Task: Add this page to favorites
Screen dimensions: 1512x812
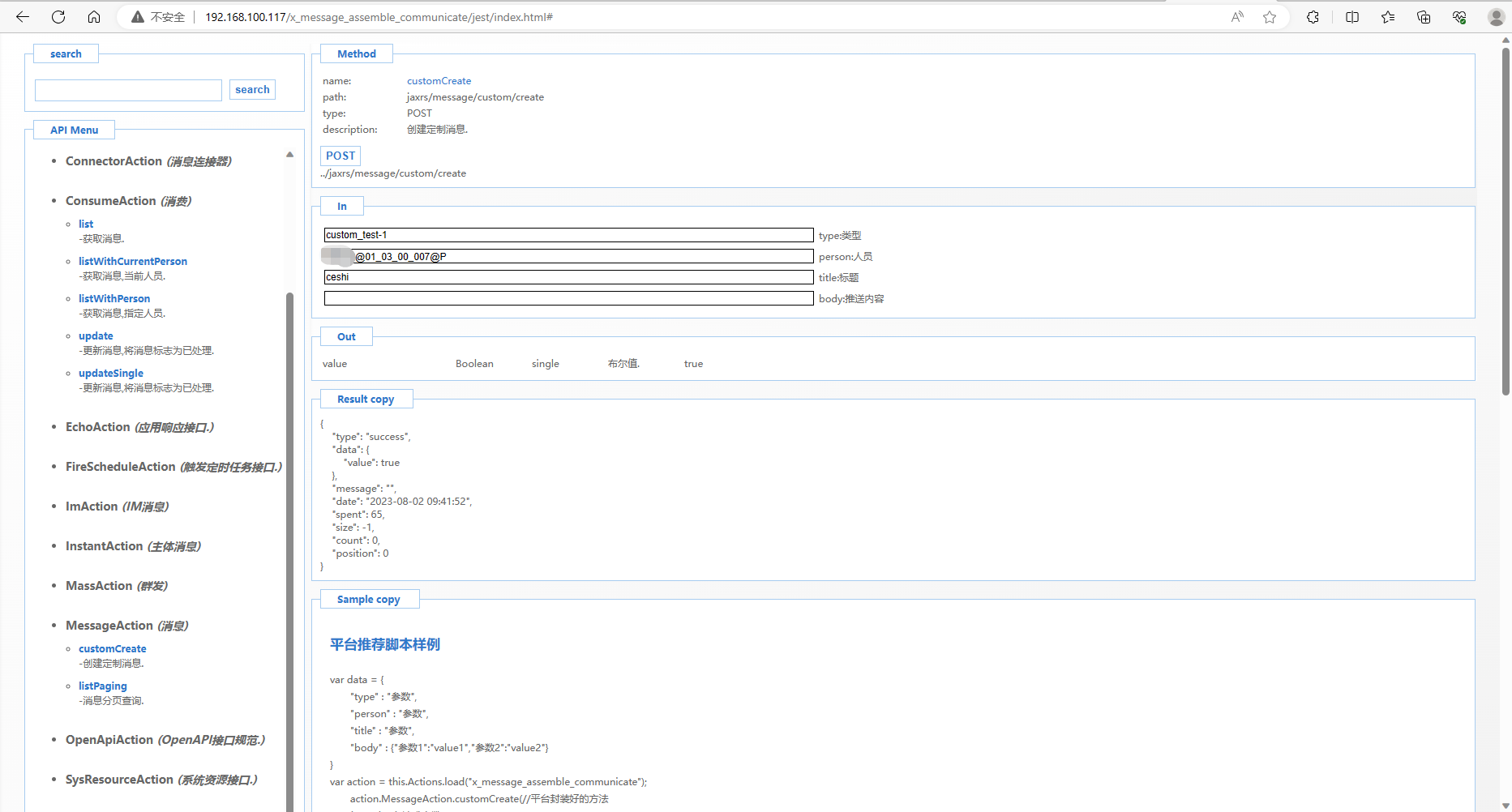Action: click(1270, 17)
